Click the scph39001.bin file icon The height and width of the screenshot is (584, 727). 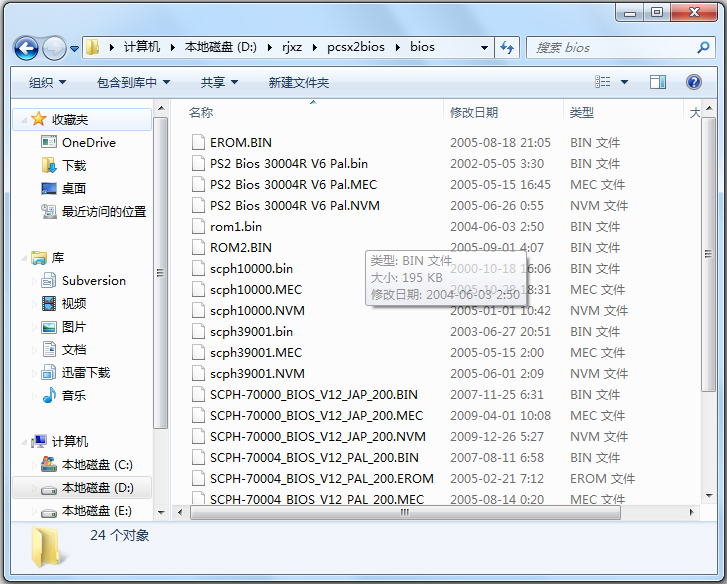pyautogui.click(x=198, y=331)
